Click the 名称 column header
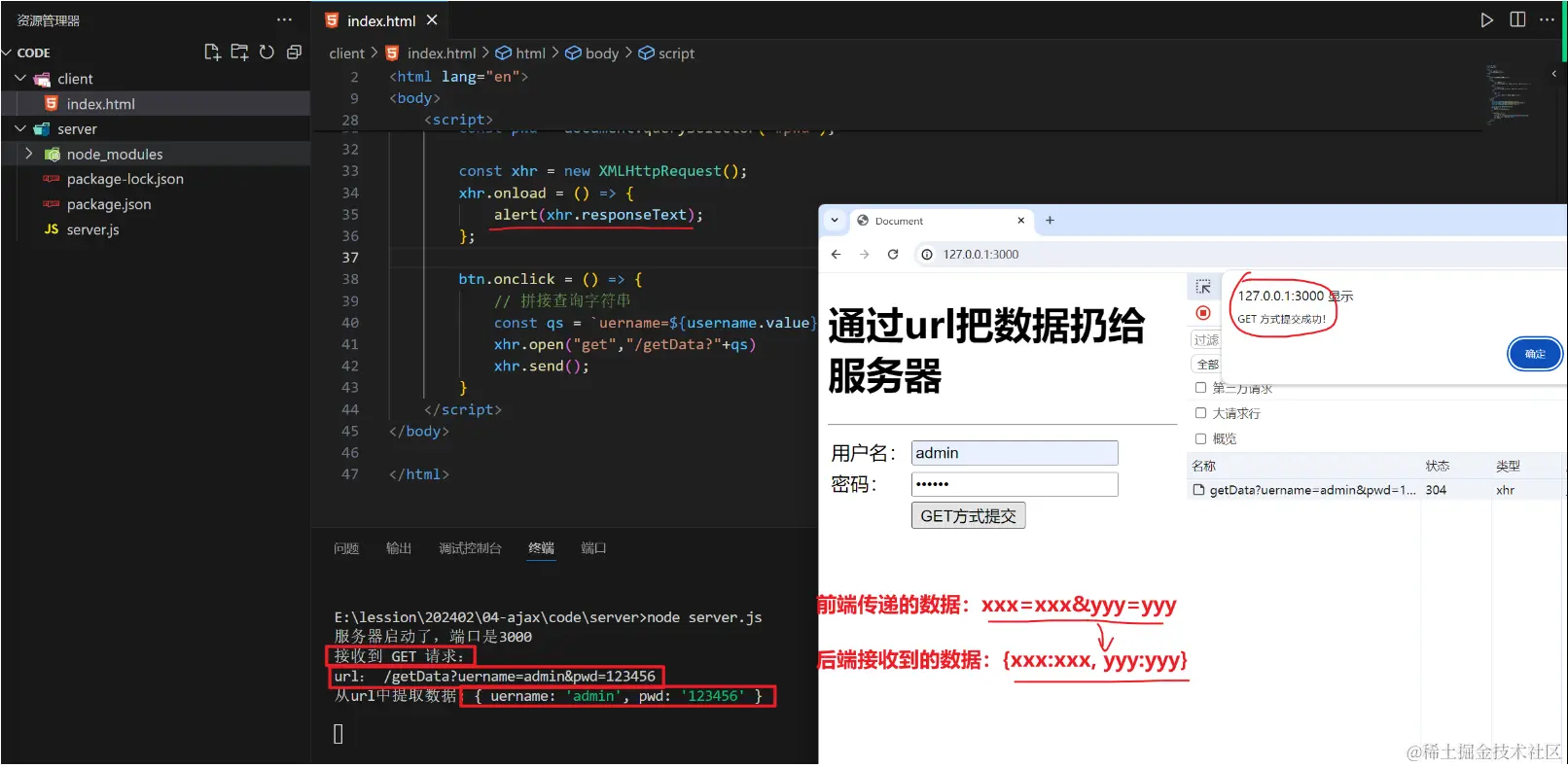This screenshot has width=1568, height=768. [1203, 467]
